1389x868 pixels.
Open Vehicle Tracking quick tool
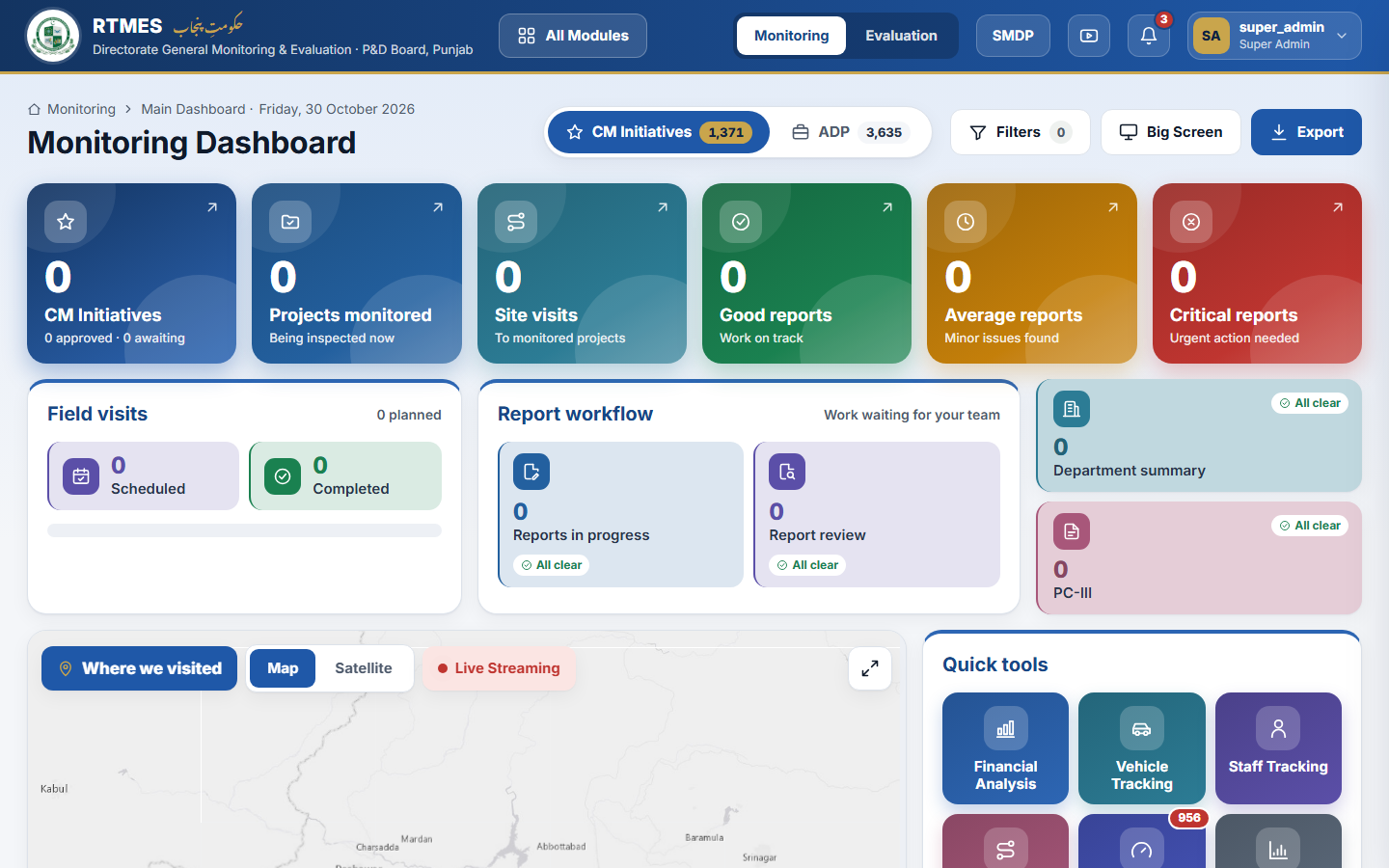point(1142,748)
